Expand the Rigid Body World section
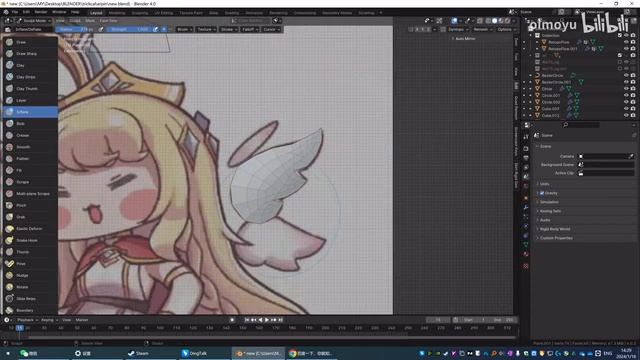This screenshot has width=640, height=360. (x=554, y=229)
